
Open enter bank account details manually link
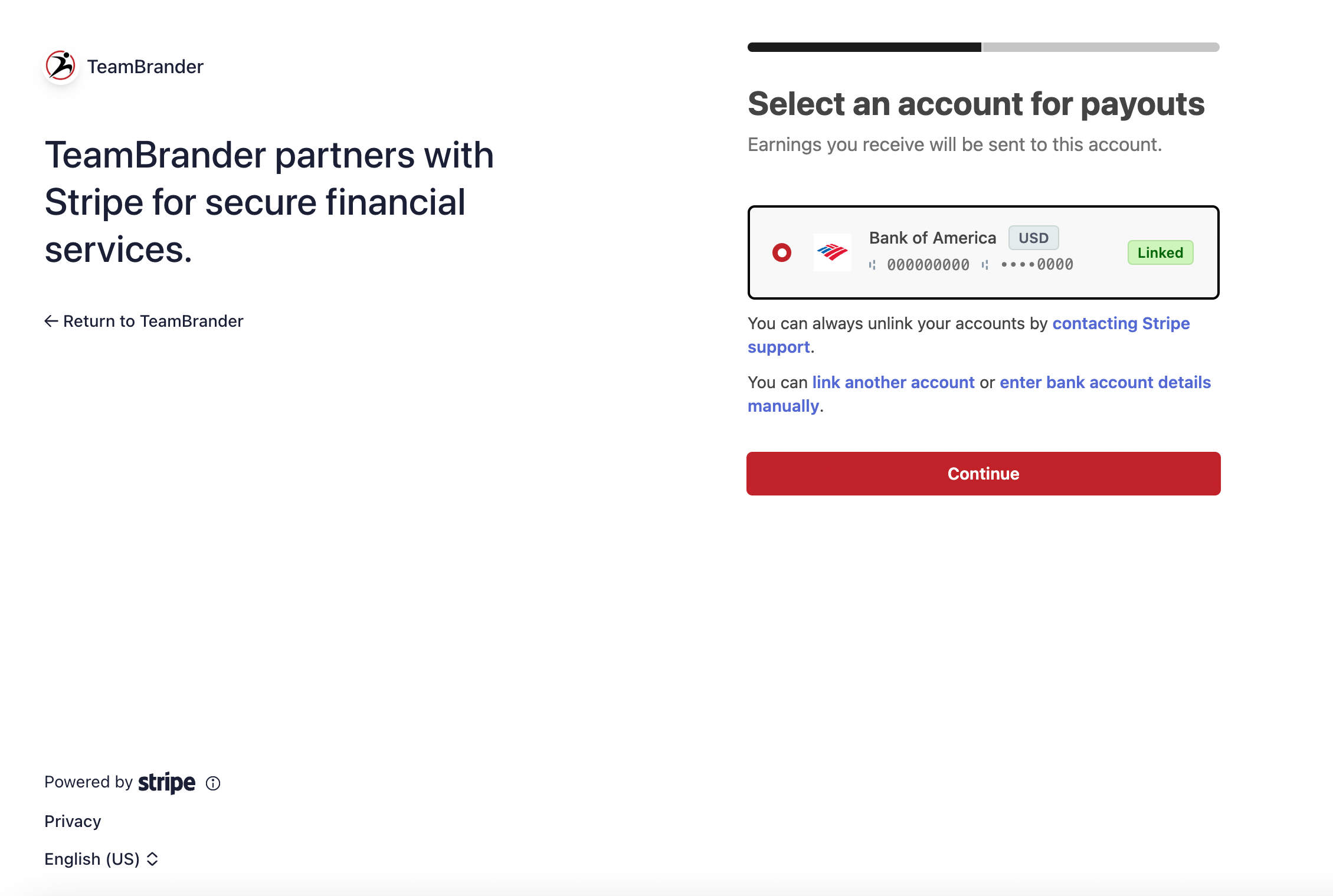(x=980, y=394)
